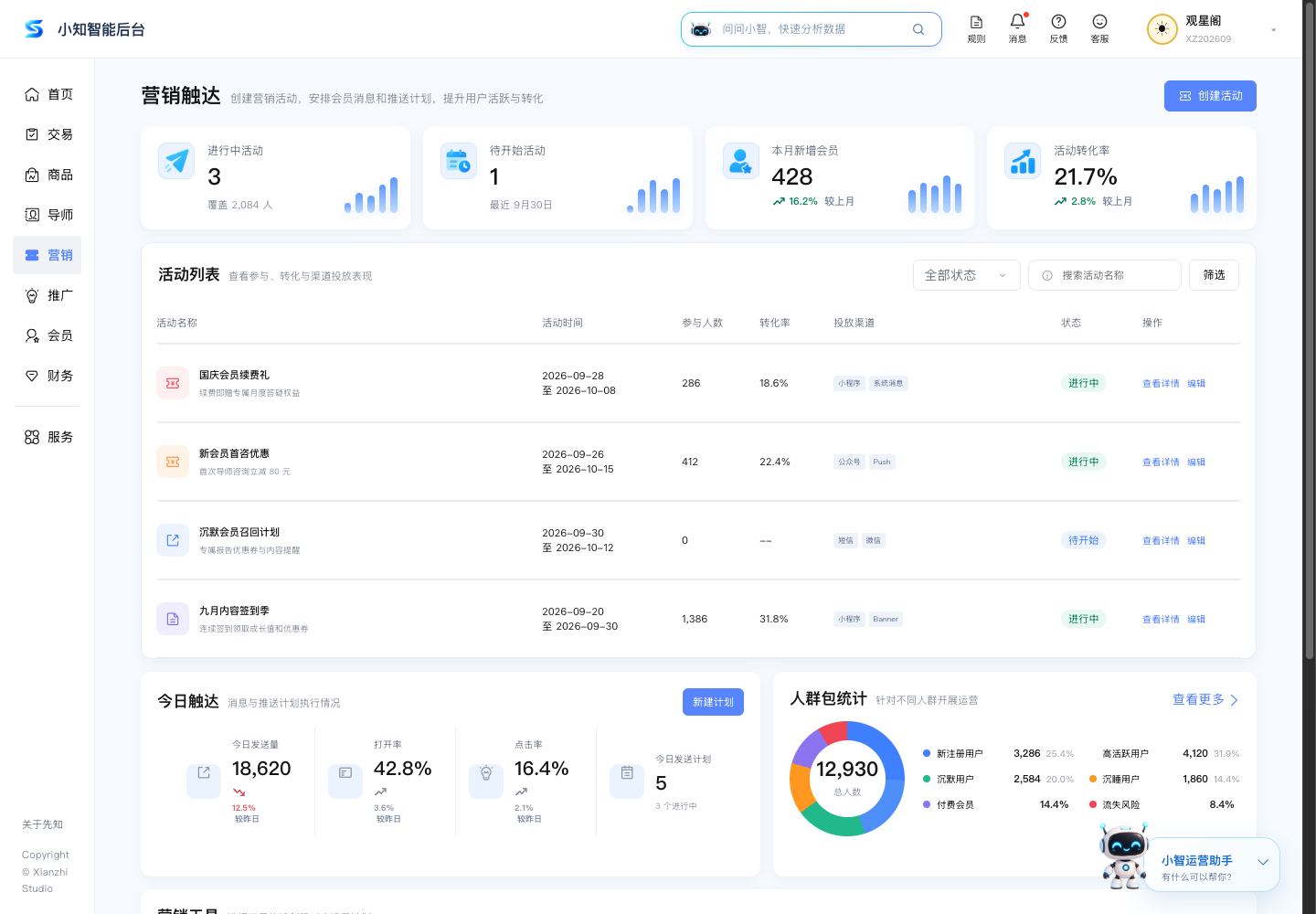Click the 待开始 status tag

1084,540
